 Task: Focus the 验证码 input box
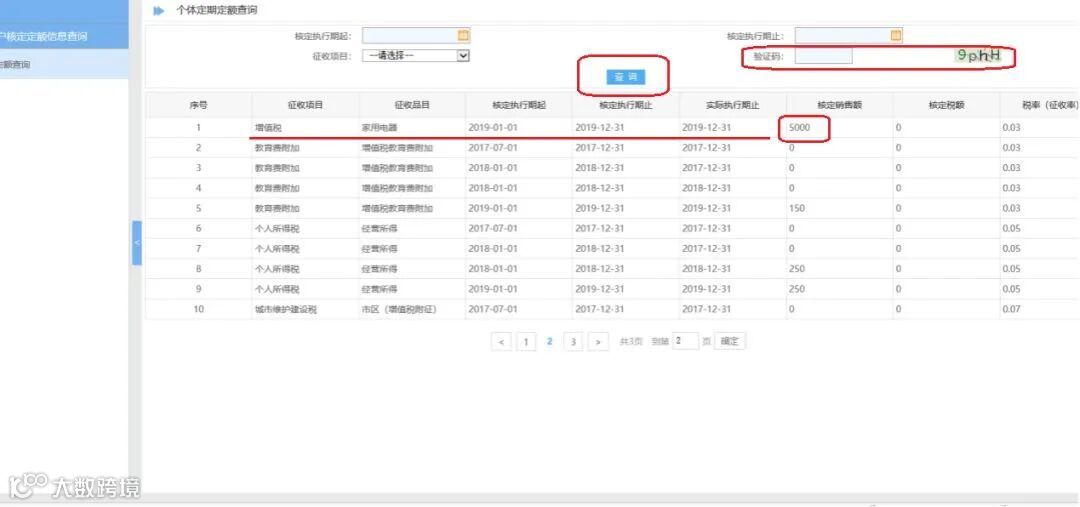click(x=824, y=56)
